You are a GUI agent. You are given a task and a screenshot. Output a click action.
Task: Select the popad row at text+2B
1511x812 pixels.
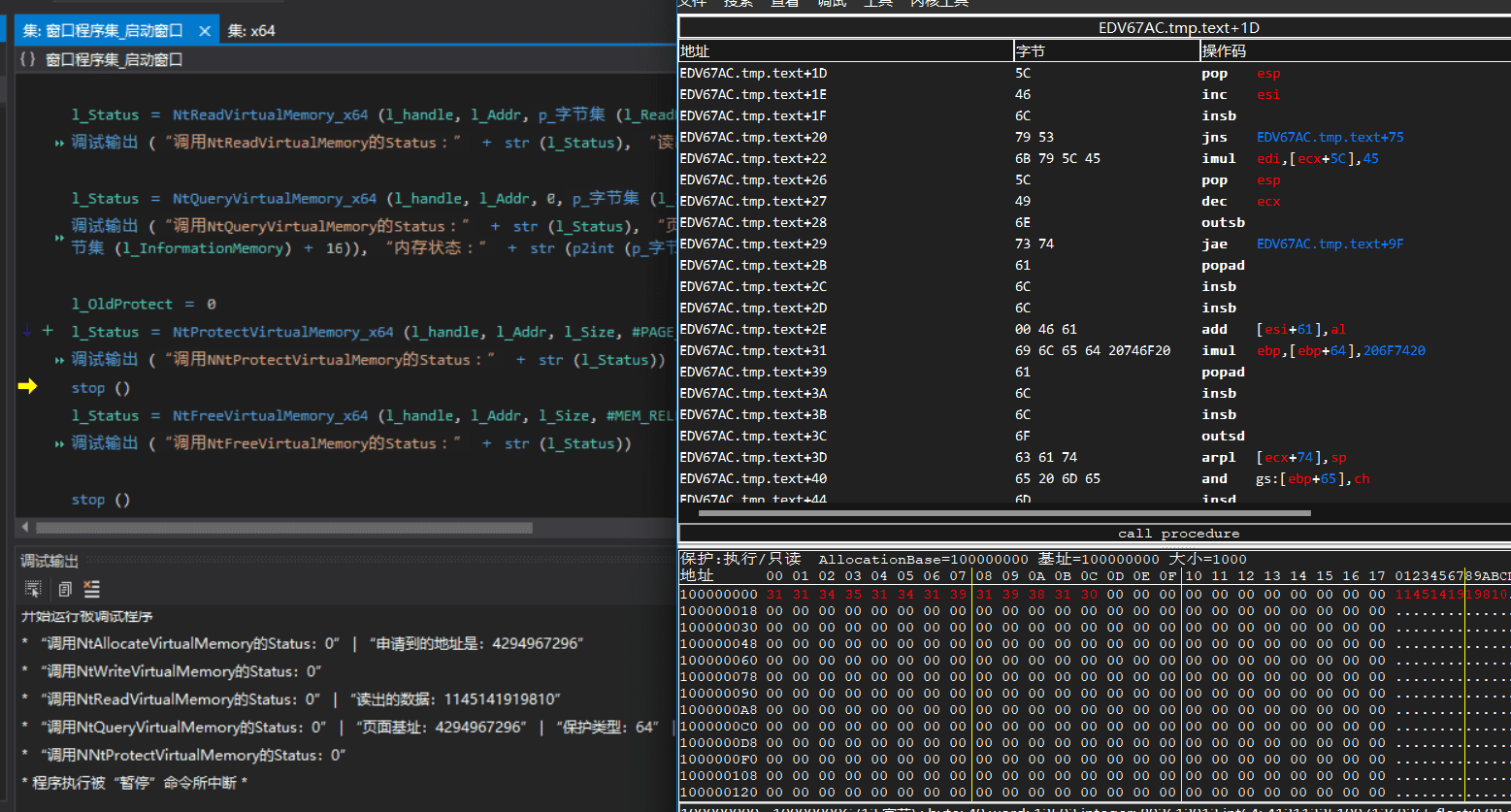pos(1095,265)
